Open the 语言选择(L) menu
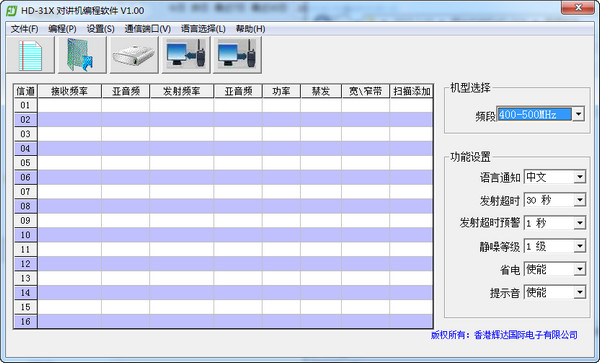Image resolution: width=600 pixels, height=363 pixels. (x=203, y=29)
